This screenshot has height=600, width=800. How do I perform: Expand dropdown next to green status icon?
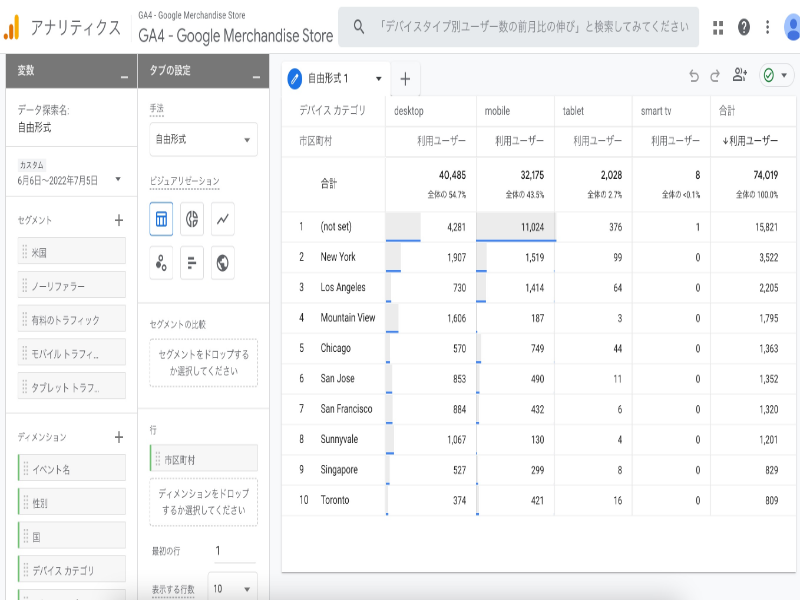tap(784, 76)
